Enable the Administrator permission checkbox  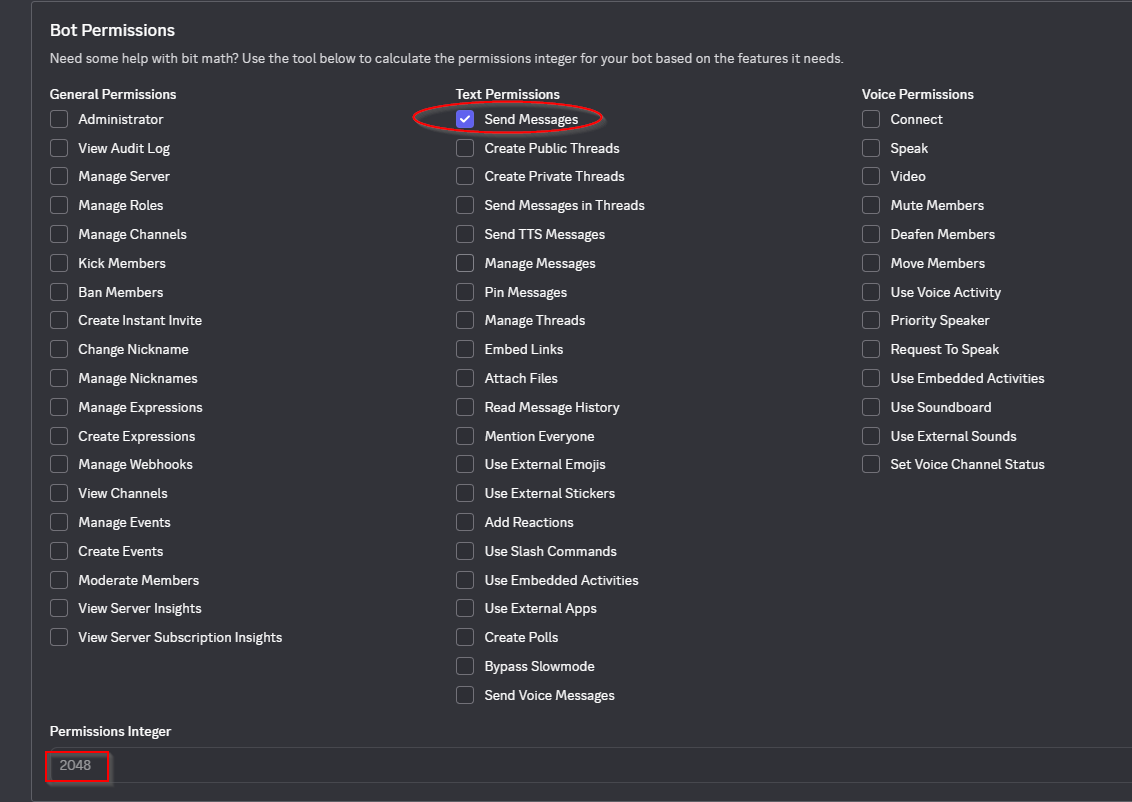pyautogui.click(x=59, y=119)
